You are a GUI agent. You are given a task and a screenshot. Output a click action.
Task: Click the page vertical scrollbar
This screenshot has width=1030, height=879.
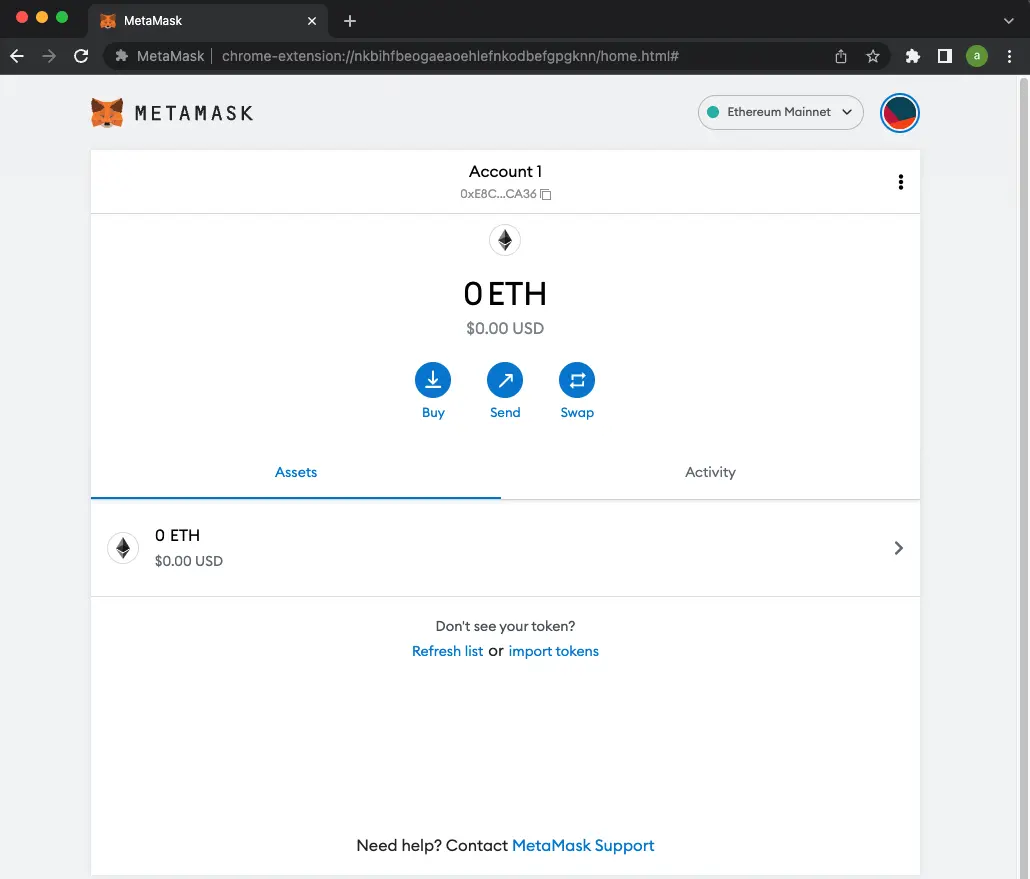[1023, 477]
